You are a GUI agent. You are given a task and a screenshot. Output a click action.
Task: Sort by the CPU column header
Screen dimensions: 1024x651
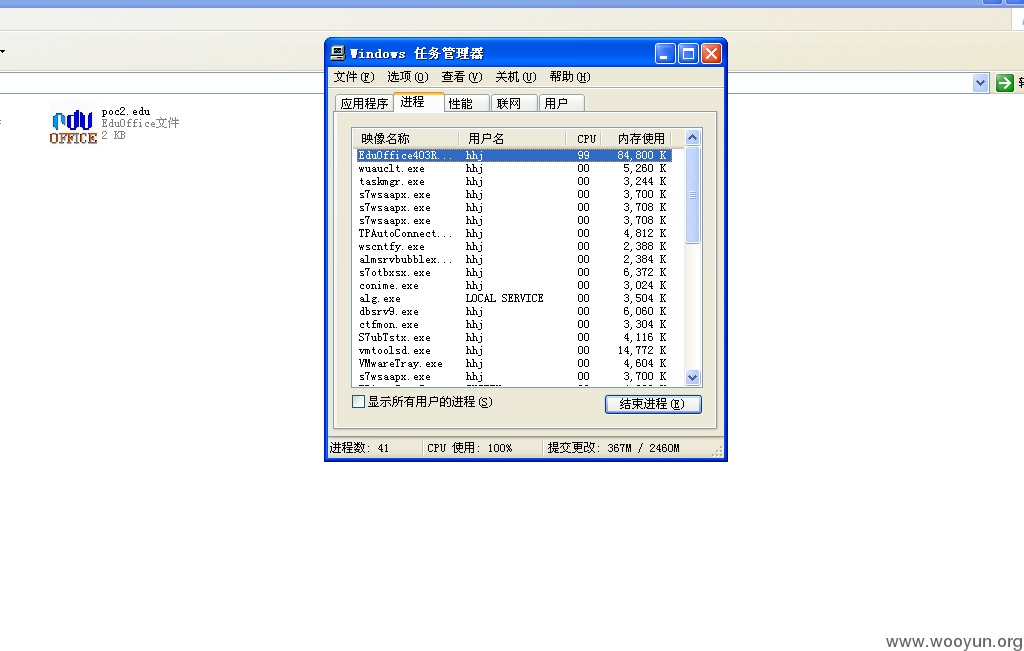click(x=584, y=138)
